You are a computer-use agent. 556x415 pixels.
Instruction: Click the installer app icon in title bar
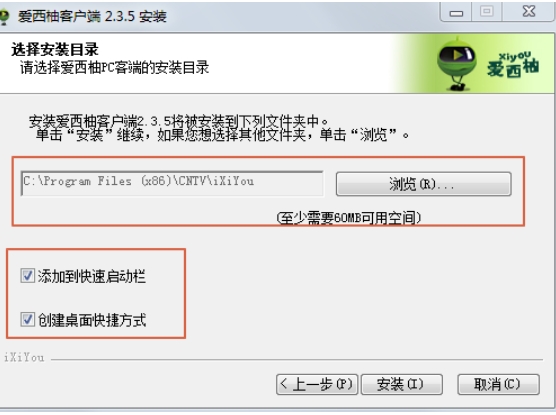4,16
